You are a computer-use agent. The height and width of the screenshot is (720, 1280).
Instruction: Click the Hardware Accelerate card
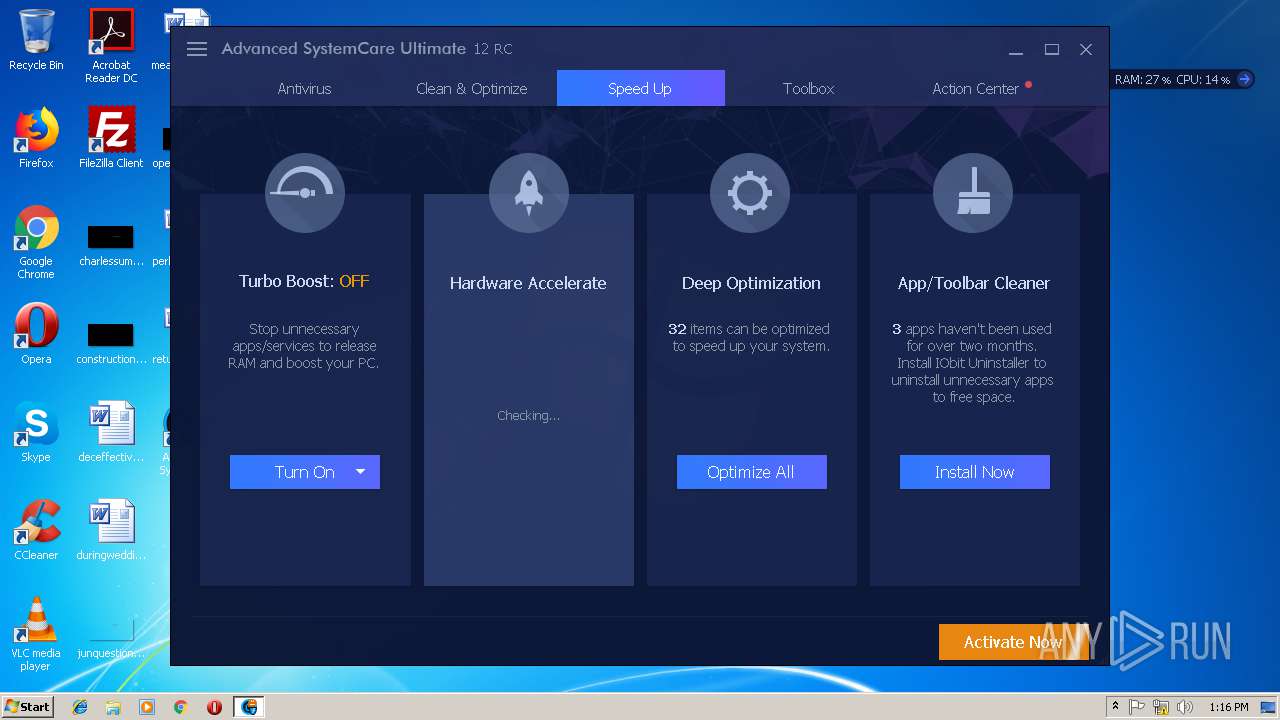529,390
